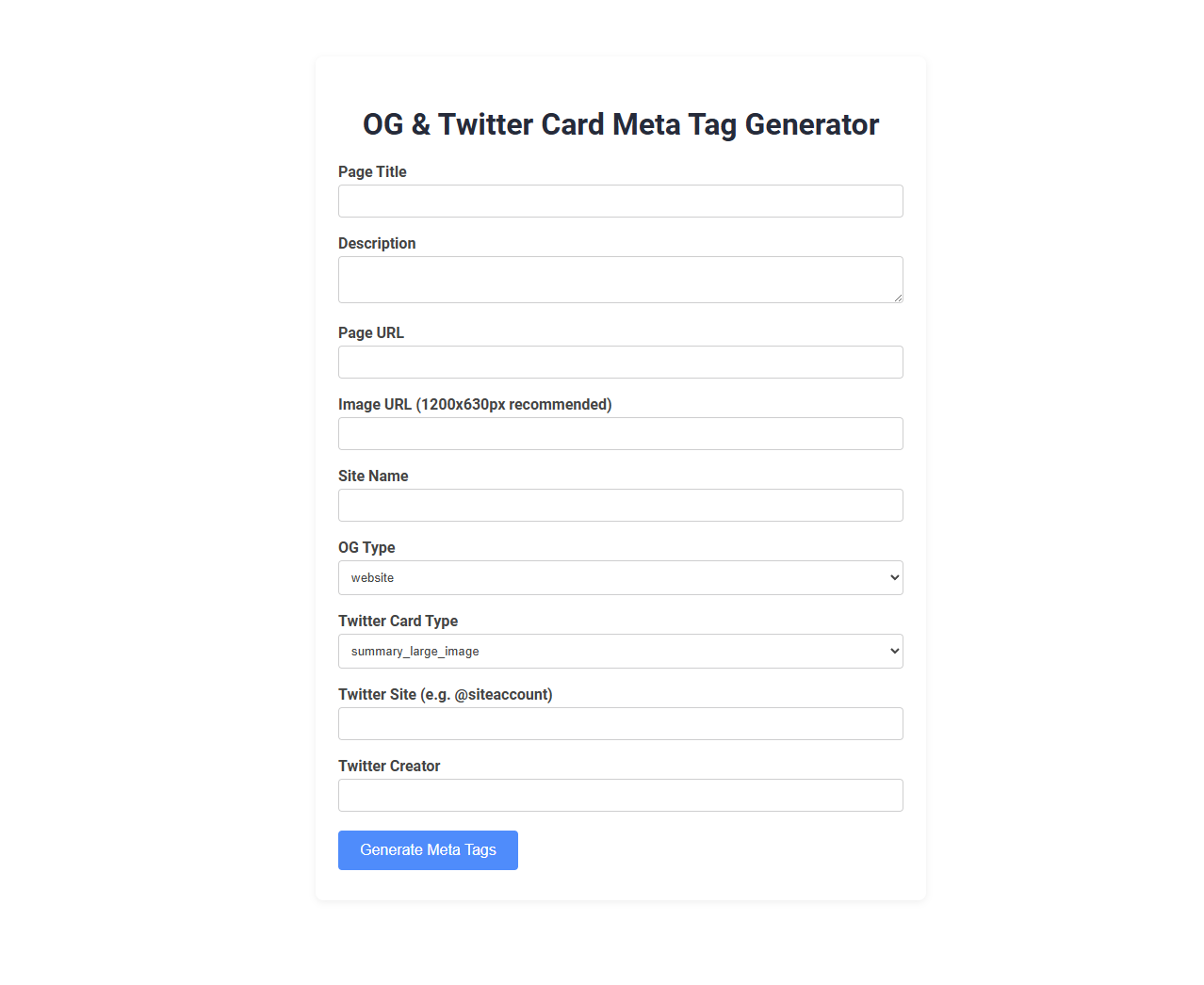Focus the Description text area

pos(620,279)
